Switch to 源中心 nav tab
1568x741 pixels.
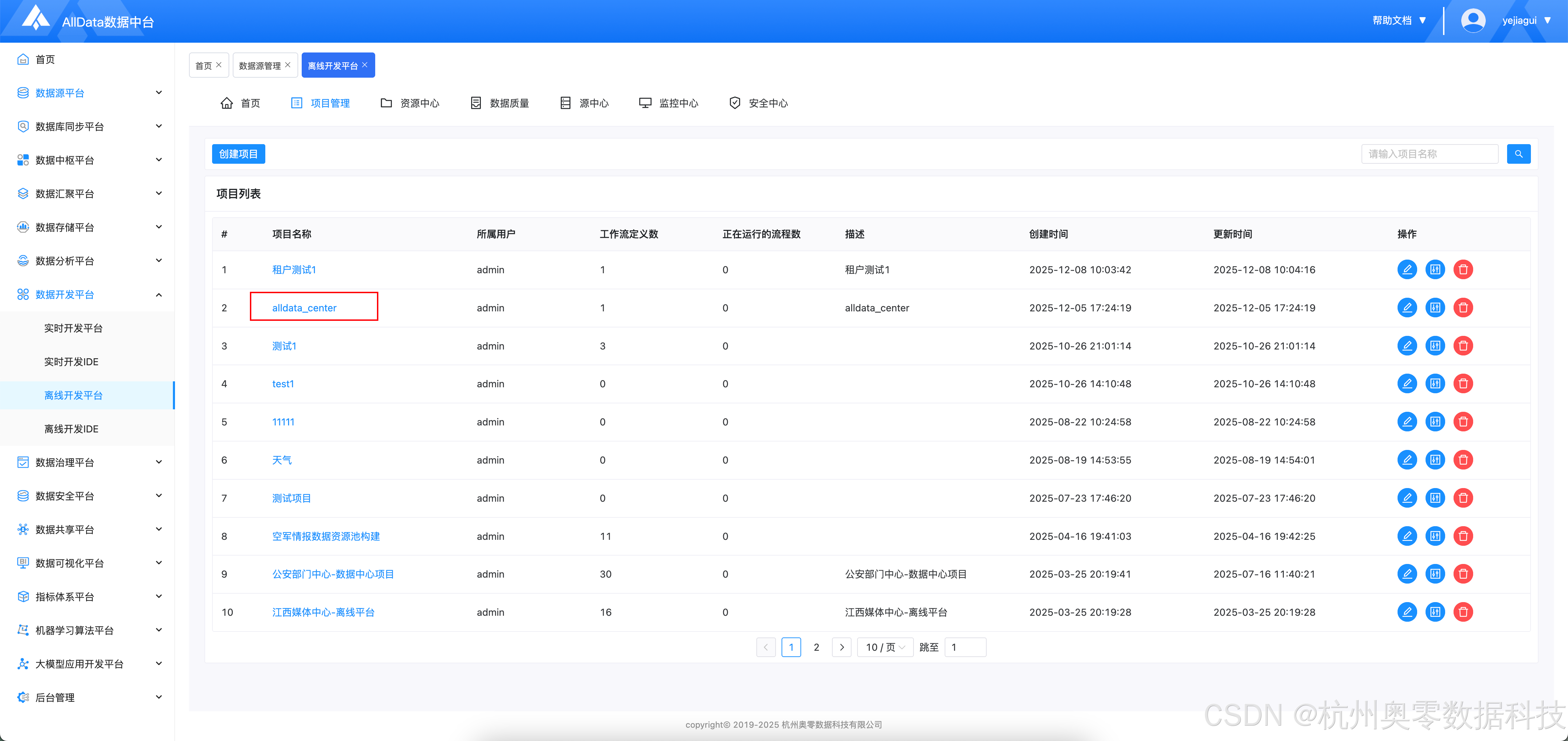pyautogui.click(x=584, y=104)
